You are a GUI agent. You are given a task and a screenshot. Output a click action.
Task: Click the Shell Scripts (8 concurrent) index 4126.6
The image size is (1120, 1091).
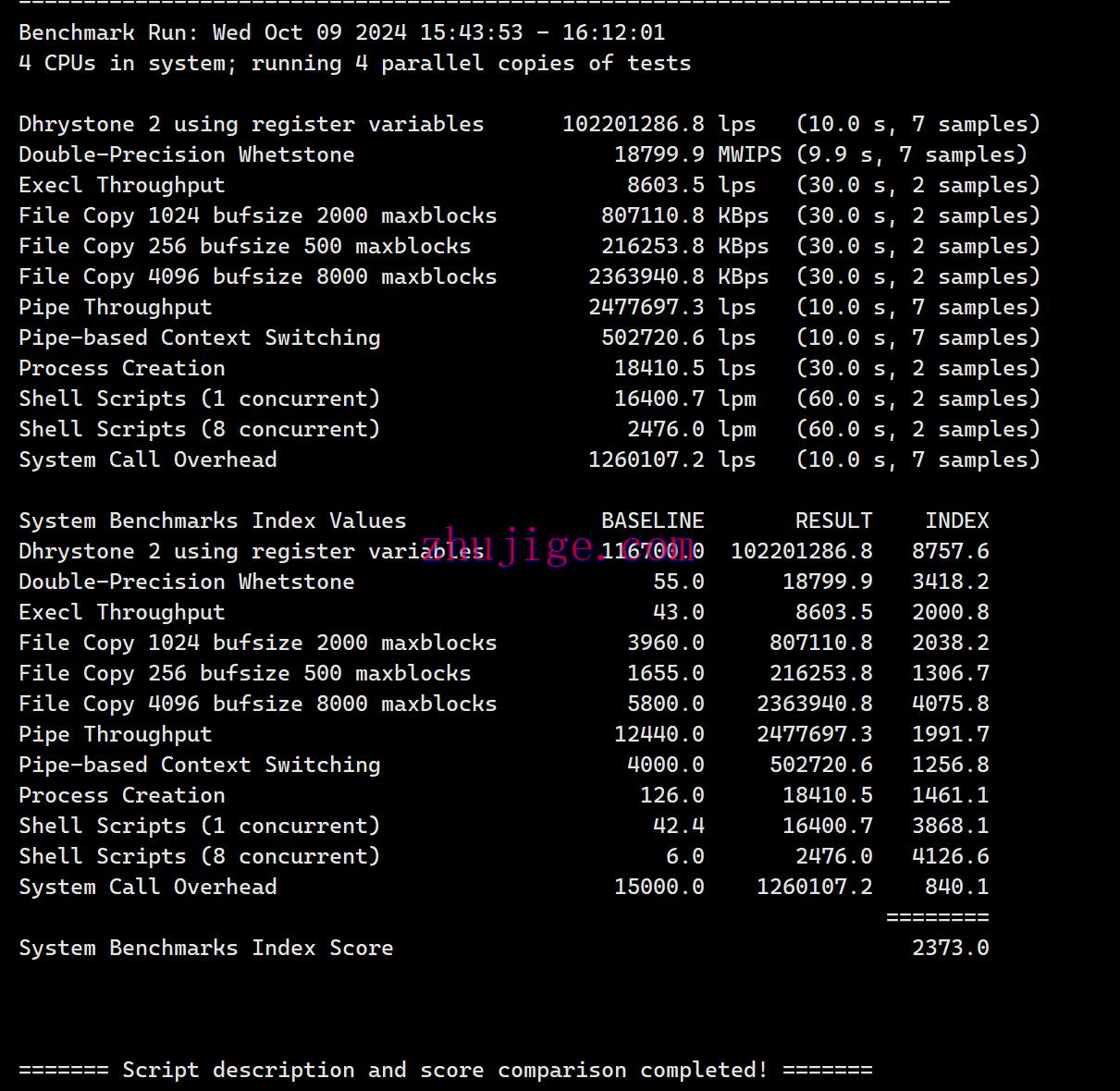[x=950, y=856]
